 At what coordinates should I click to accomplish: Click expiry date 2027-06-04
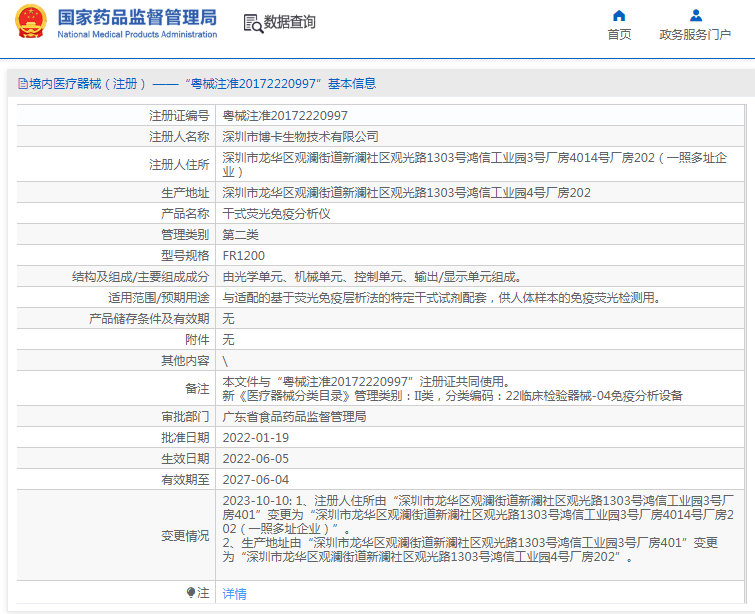(x=256, y=480)
